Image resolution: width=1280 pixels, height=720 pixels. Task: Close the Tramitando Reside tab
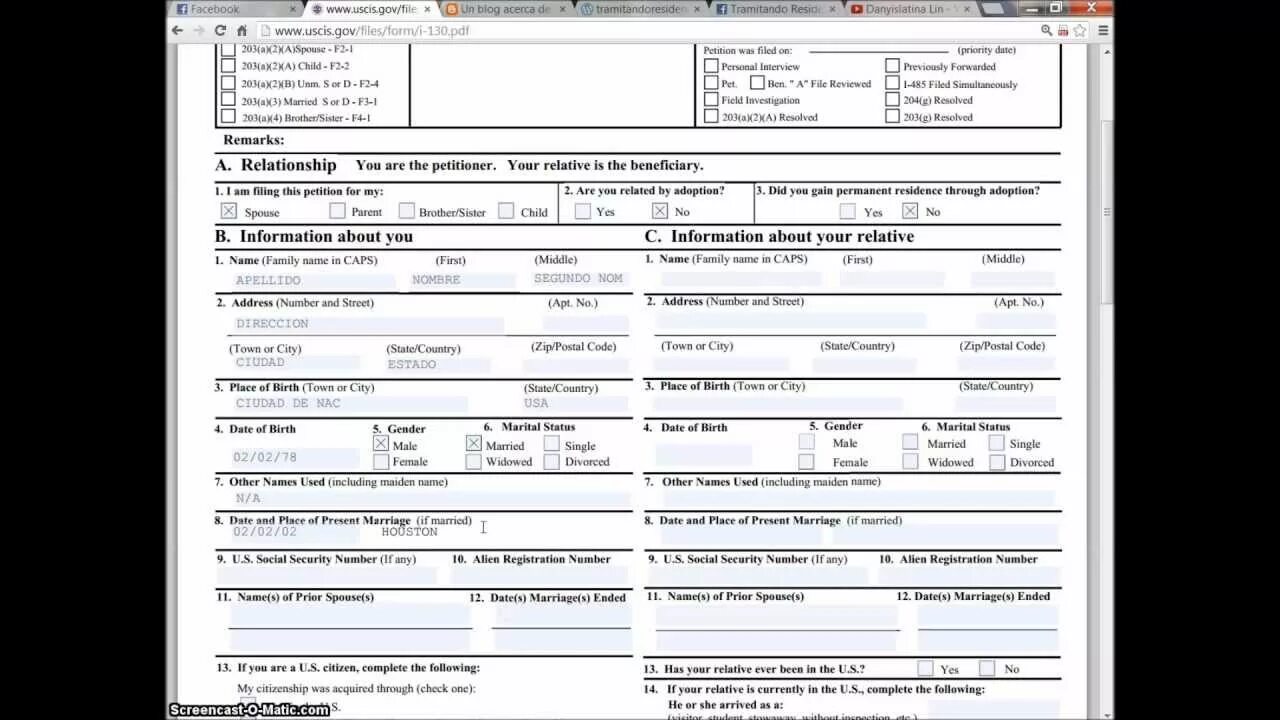[x=832, y=9]
